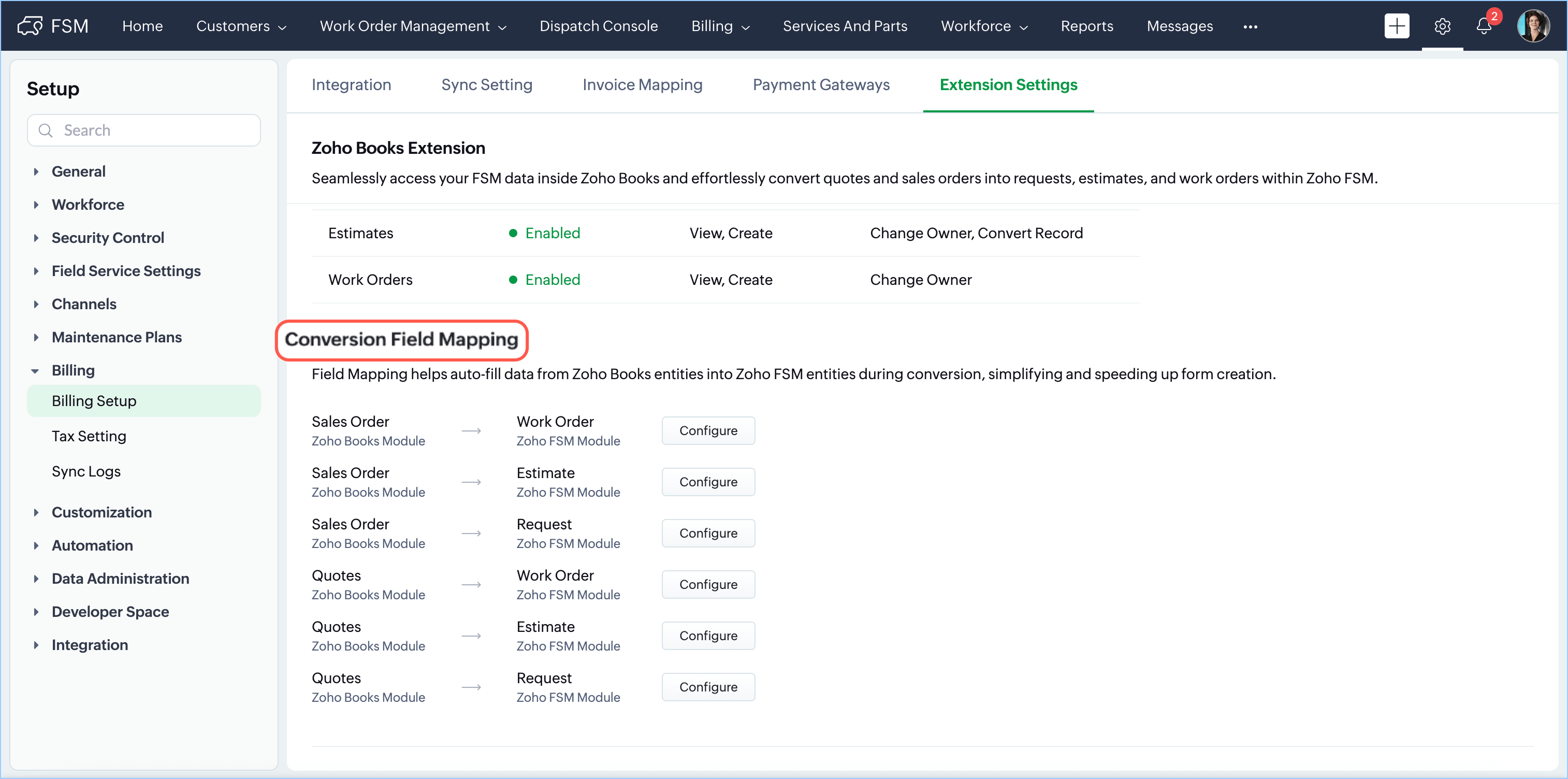This screenshot has width=1568, height=779.
Task: Click the user profile avatar
Action: point(1533,25)
